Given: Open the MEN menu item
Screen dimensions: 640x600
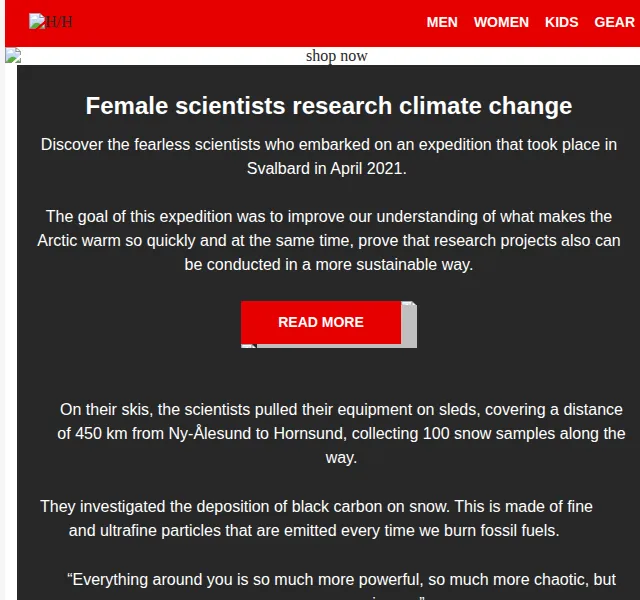Looking at the screenshot, I should click(442, 22).
